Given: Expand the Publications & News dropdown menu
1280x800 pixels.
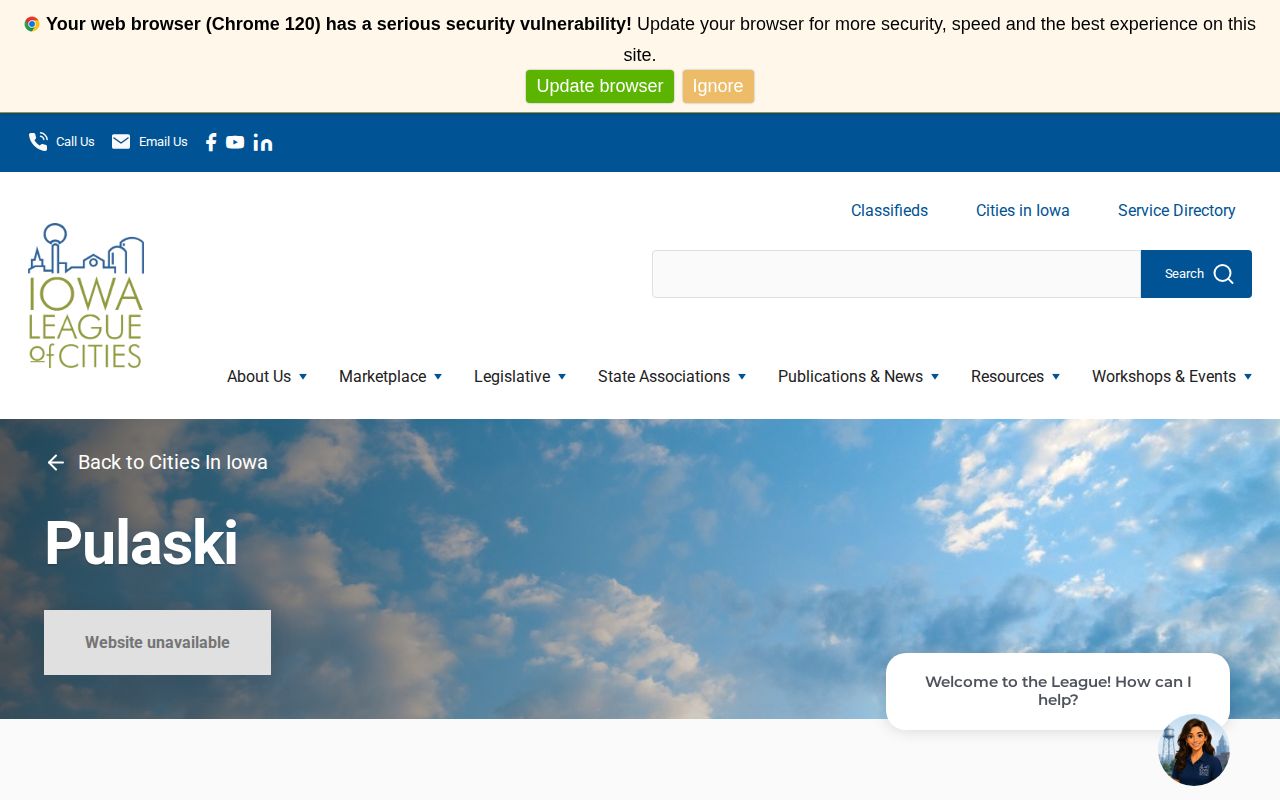Looking at the screenshot, I should (x=859, y=376).
